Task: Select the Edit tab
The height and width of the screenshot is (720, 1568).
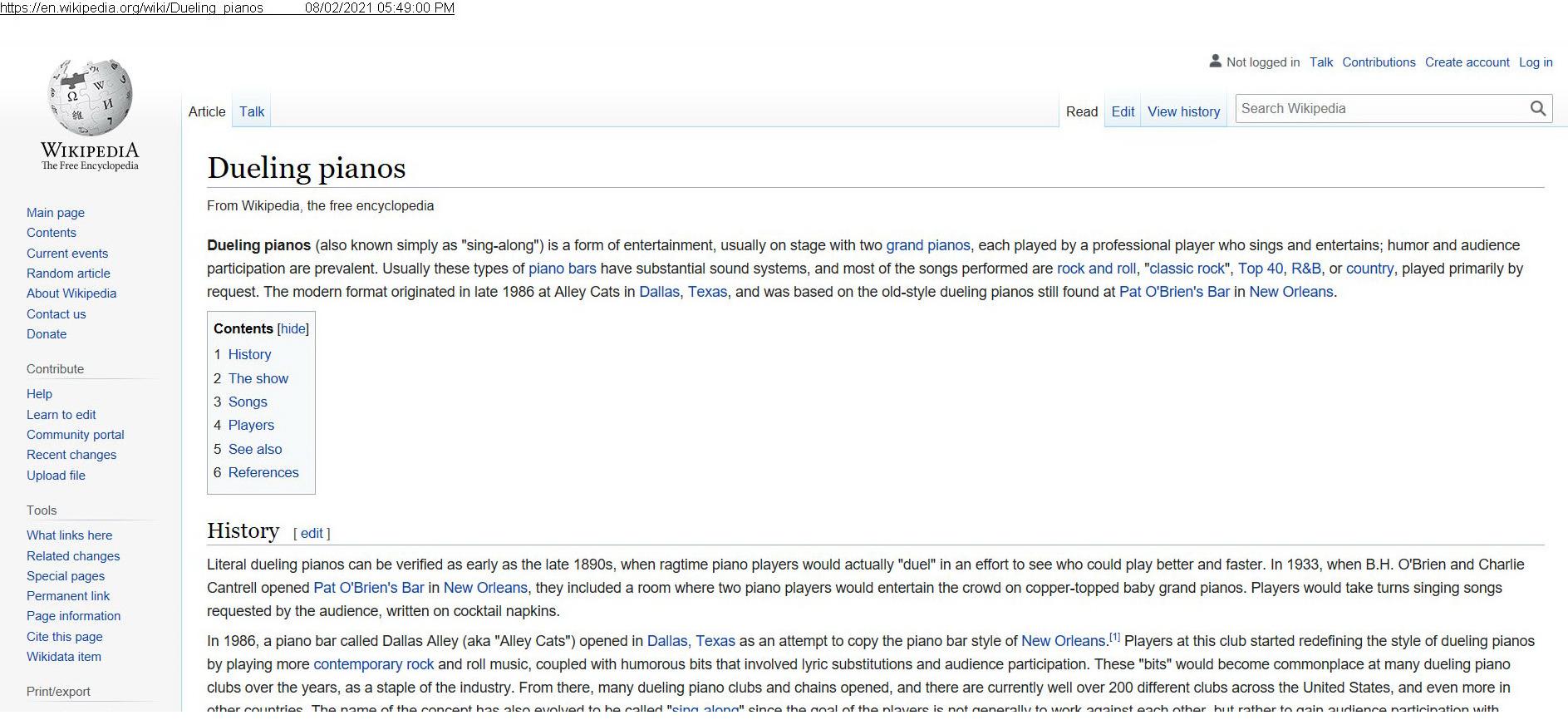Action: pos(1123,111)
